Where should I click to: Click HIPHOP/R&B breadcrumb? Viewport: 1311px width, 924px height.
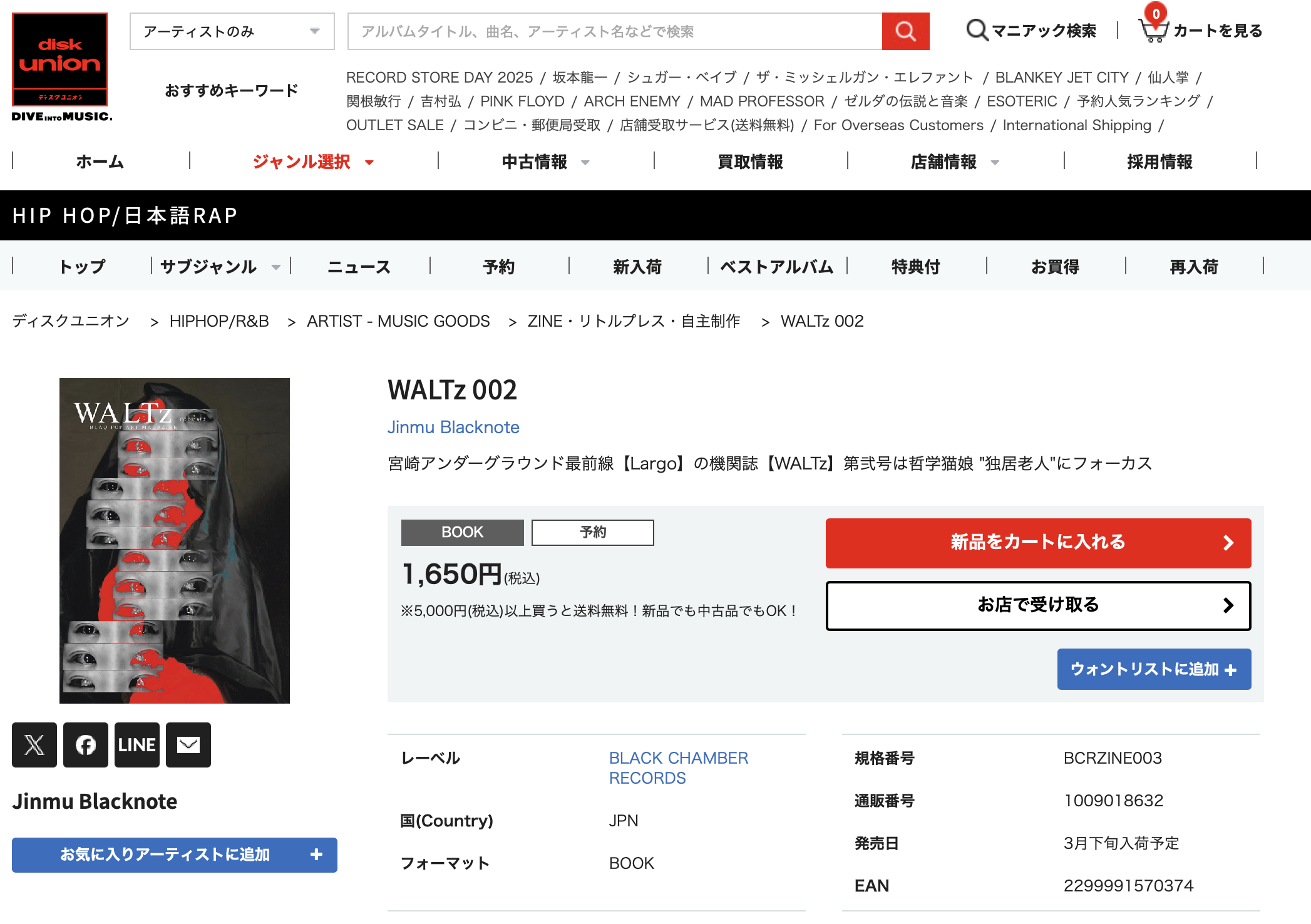219,321
